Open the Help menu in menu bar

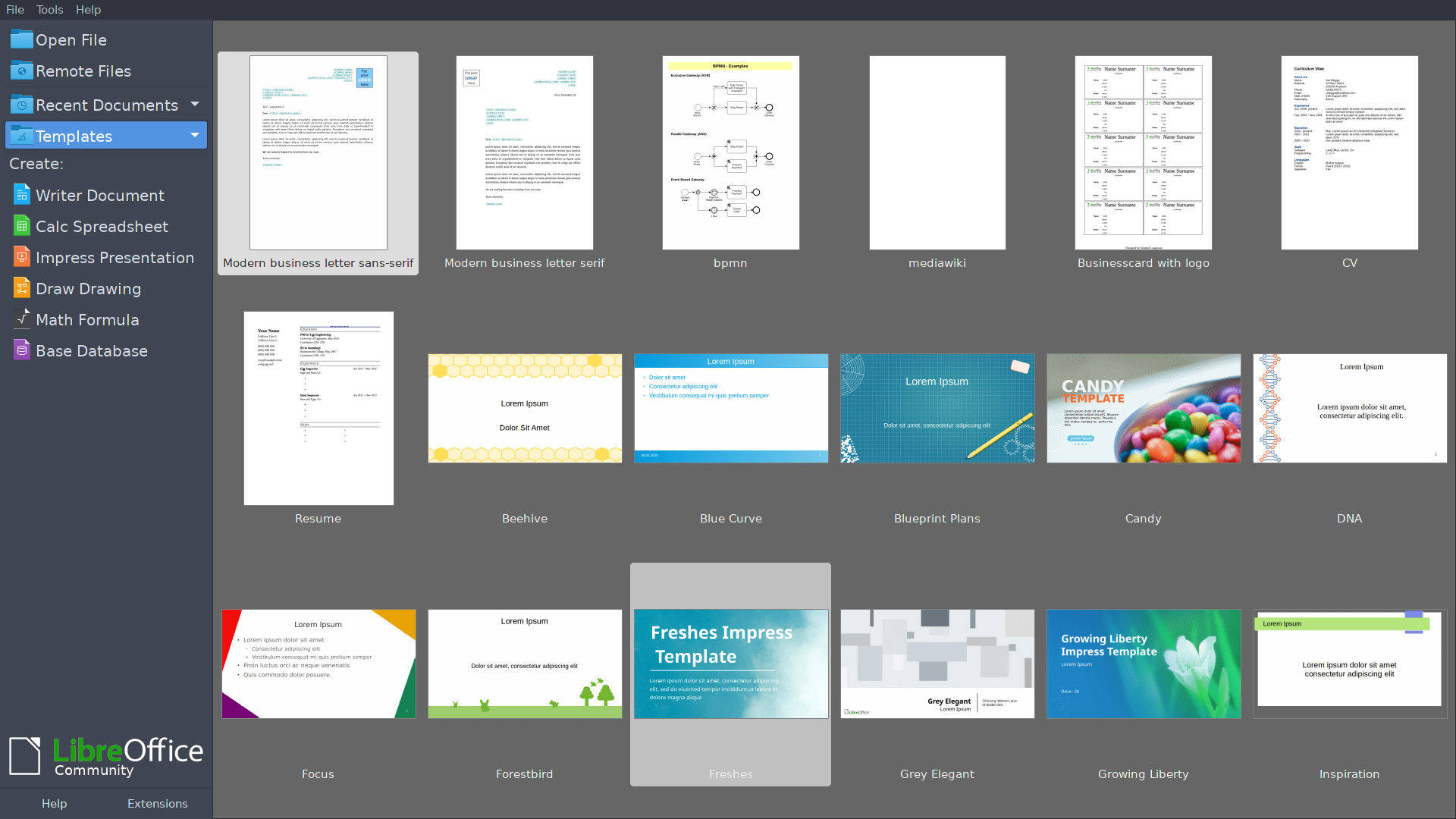[88, 10]
